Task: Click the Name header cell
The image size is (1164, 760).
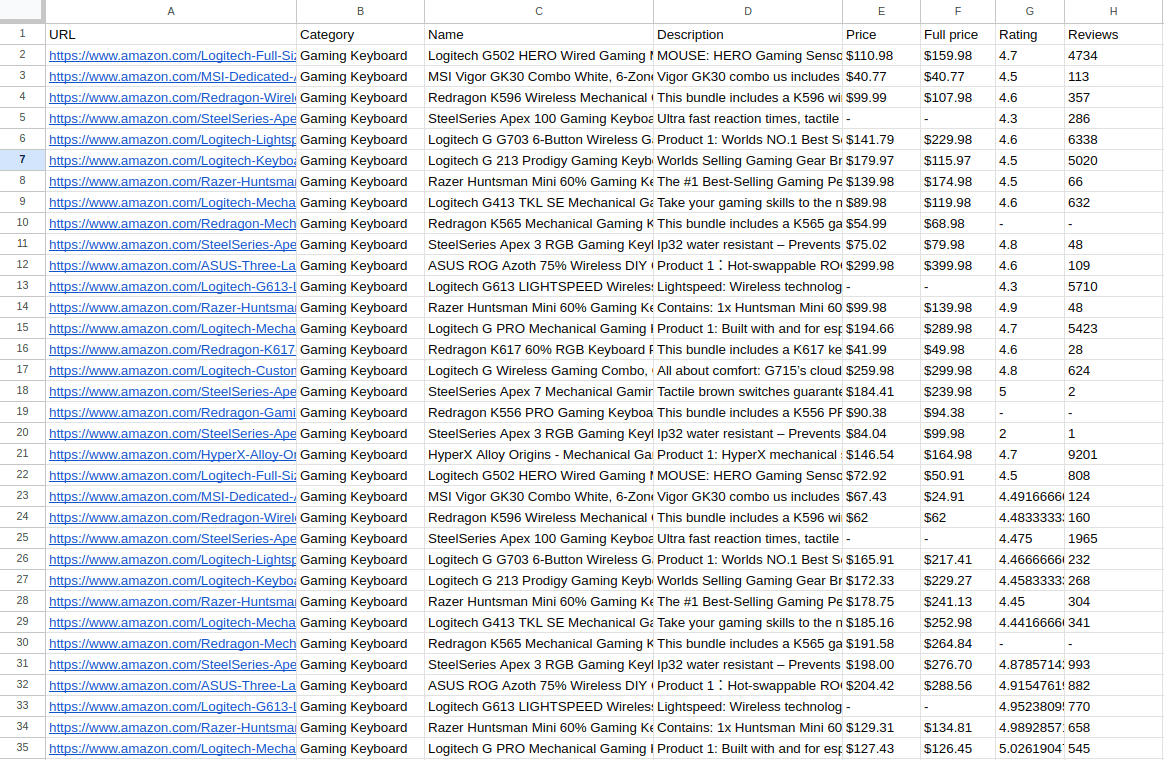Action: (x=539, y=34)
